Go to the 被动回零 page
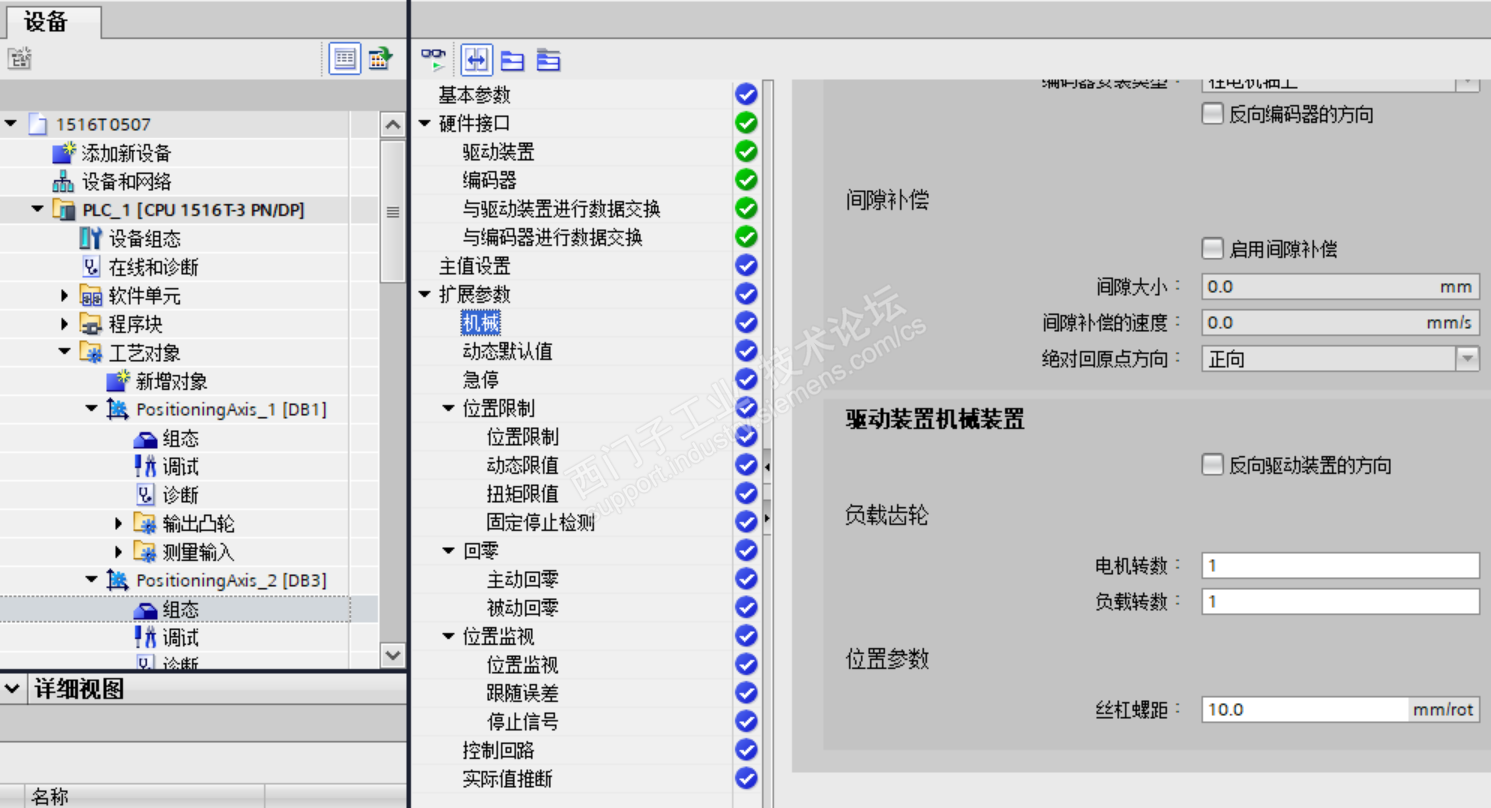Viewport: 1491px width, 808px height. (x=523, y=608)
